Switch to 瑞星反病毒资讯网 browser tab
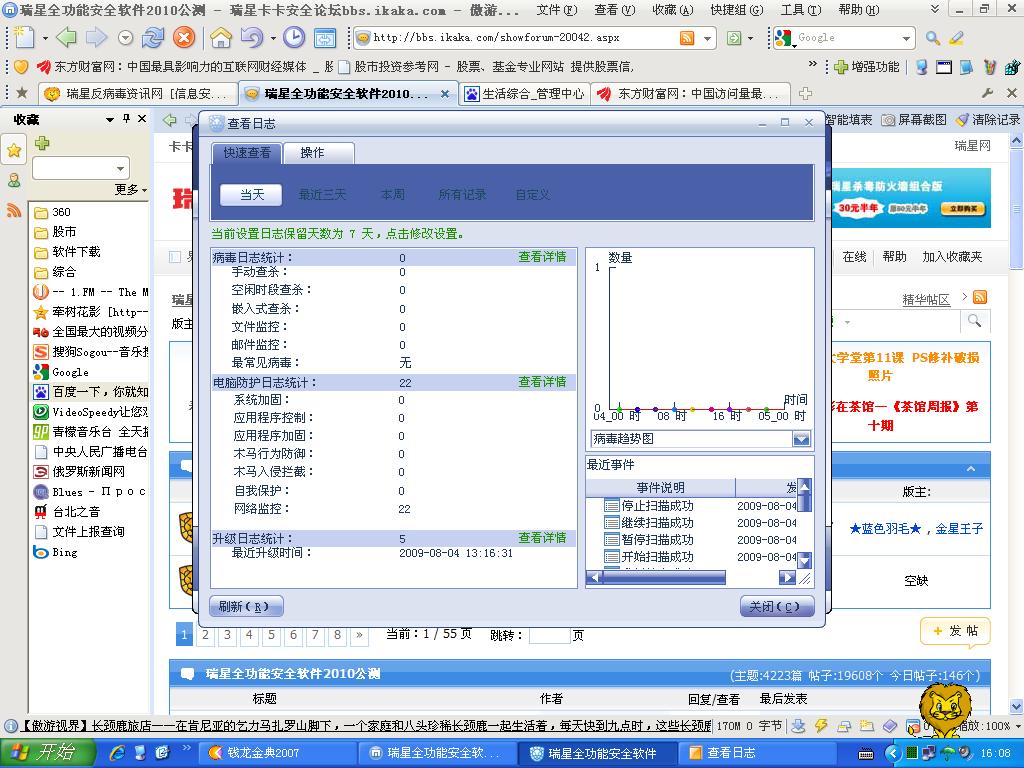This screenshot has width=1024, height=768. (137, 94)
